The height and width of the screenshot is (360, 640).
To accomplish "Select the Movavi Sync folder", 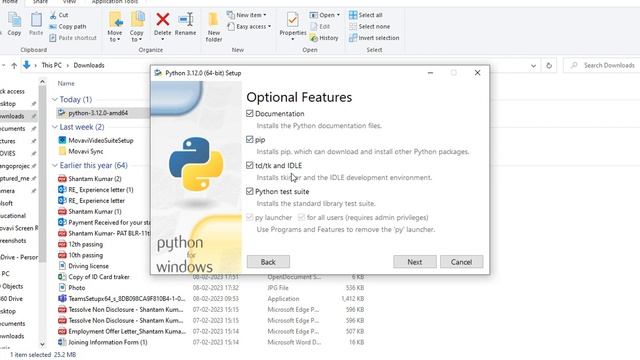I will [86, 151].
